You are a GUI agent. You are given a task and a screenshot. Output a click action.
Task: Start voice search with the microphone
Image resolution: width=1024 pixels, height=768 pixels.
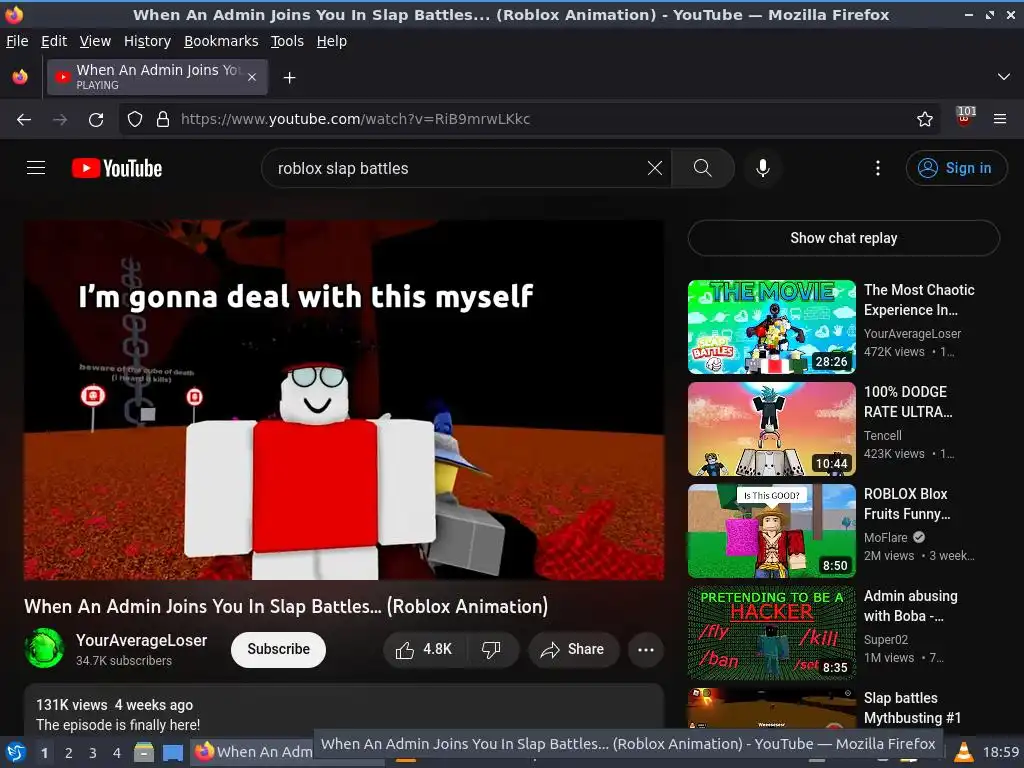coord(762,168)
